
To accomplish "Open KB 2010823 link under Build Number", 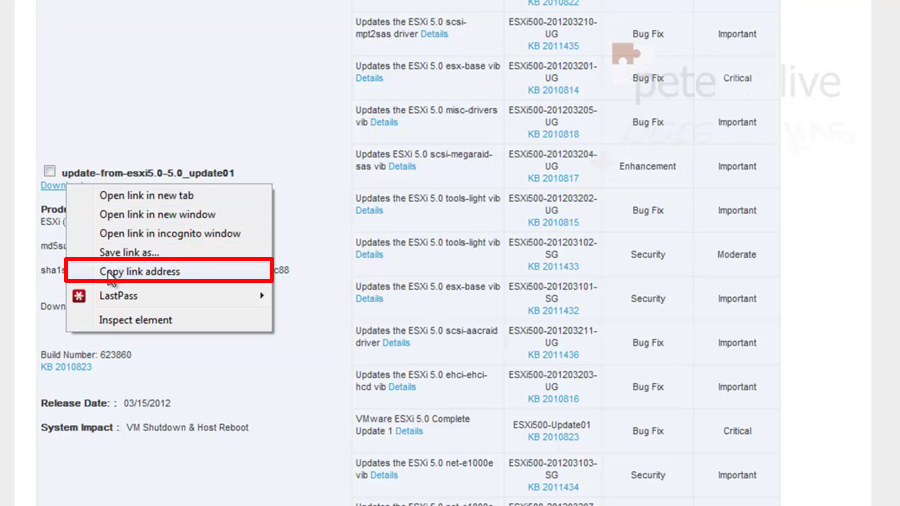I will click(x=66, y=367).
